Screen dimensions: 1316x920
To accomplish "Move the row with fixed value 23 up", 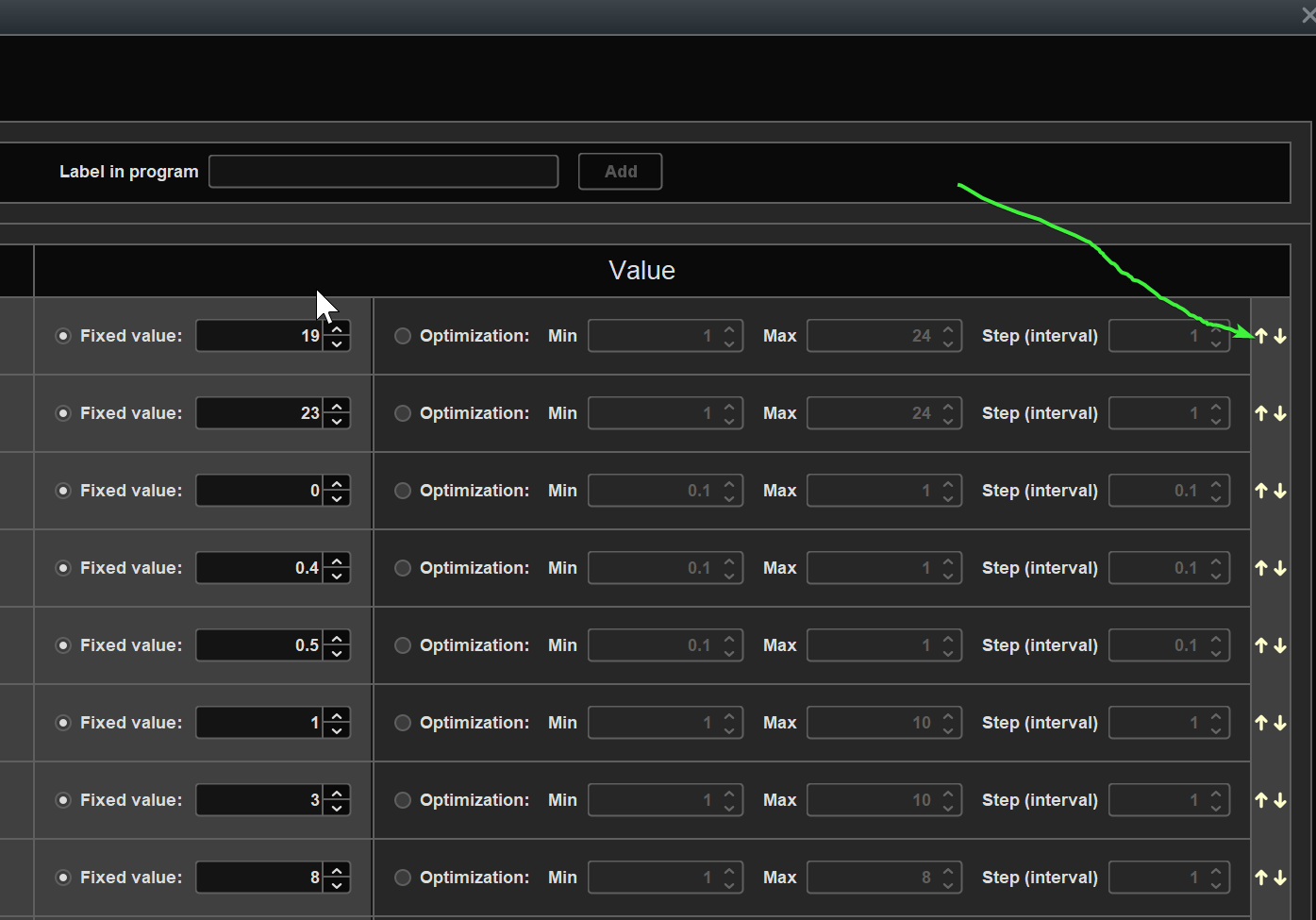I will click(x=1261, y=413).
